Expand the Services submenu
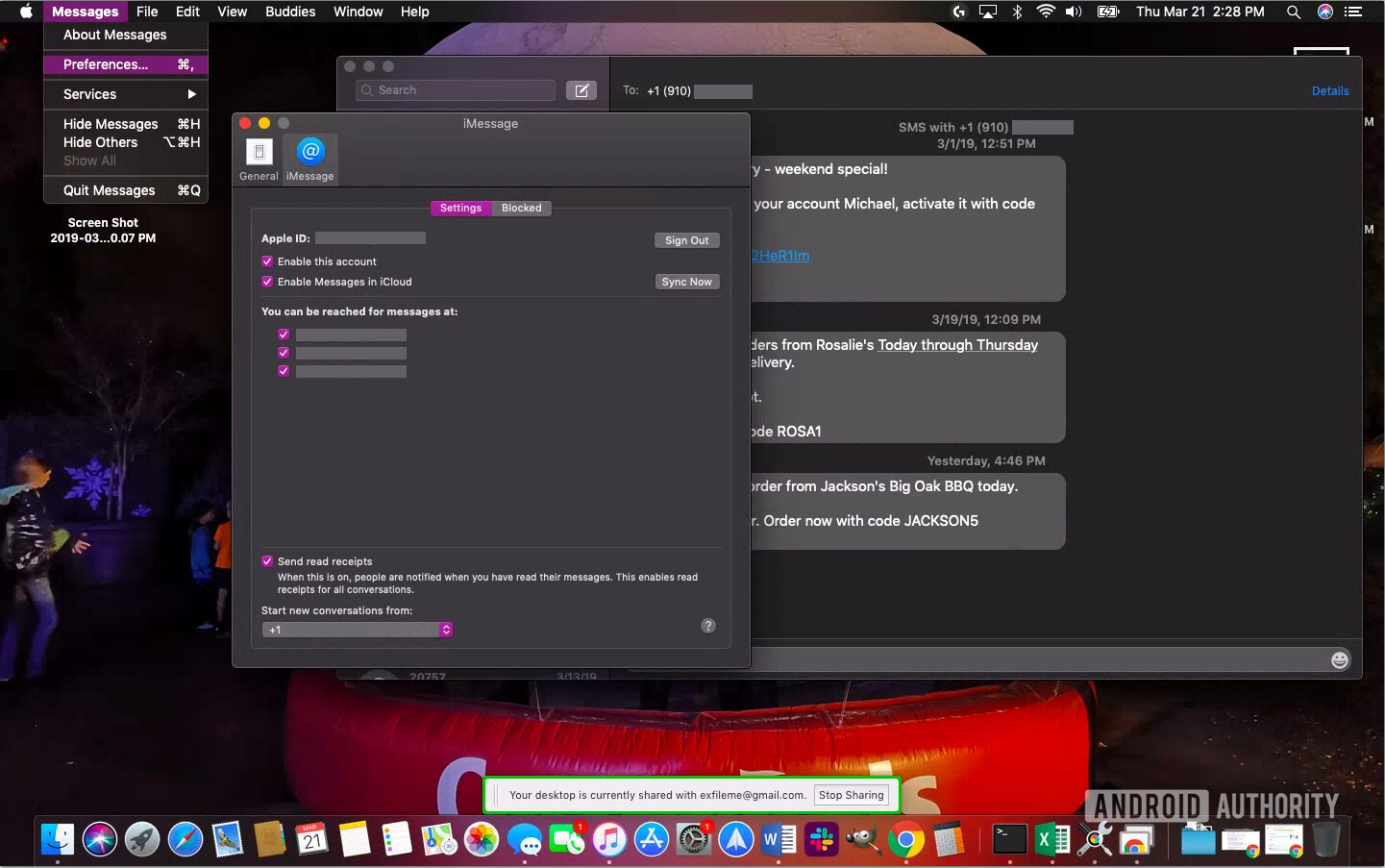This screenshot has width=1385, height=868. pyautogui.click(x=126, y=94)
